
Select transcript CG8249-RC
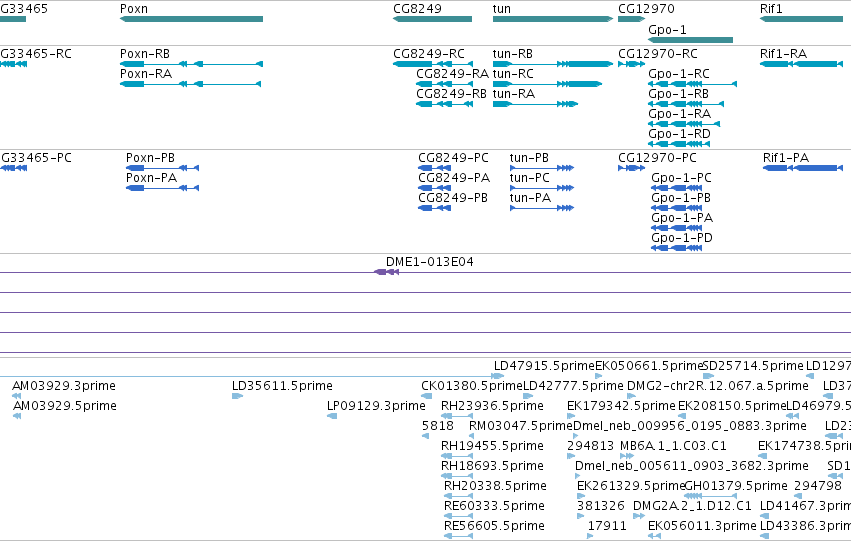click(x=433, y=64)
